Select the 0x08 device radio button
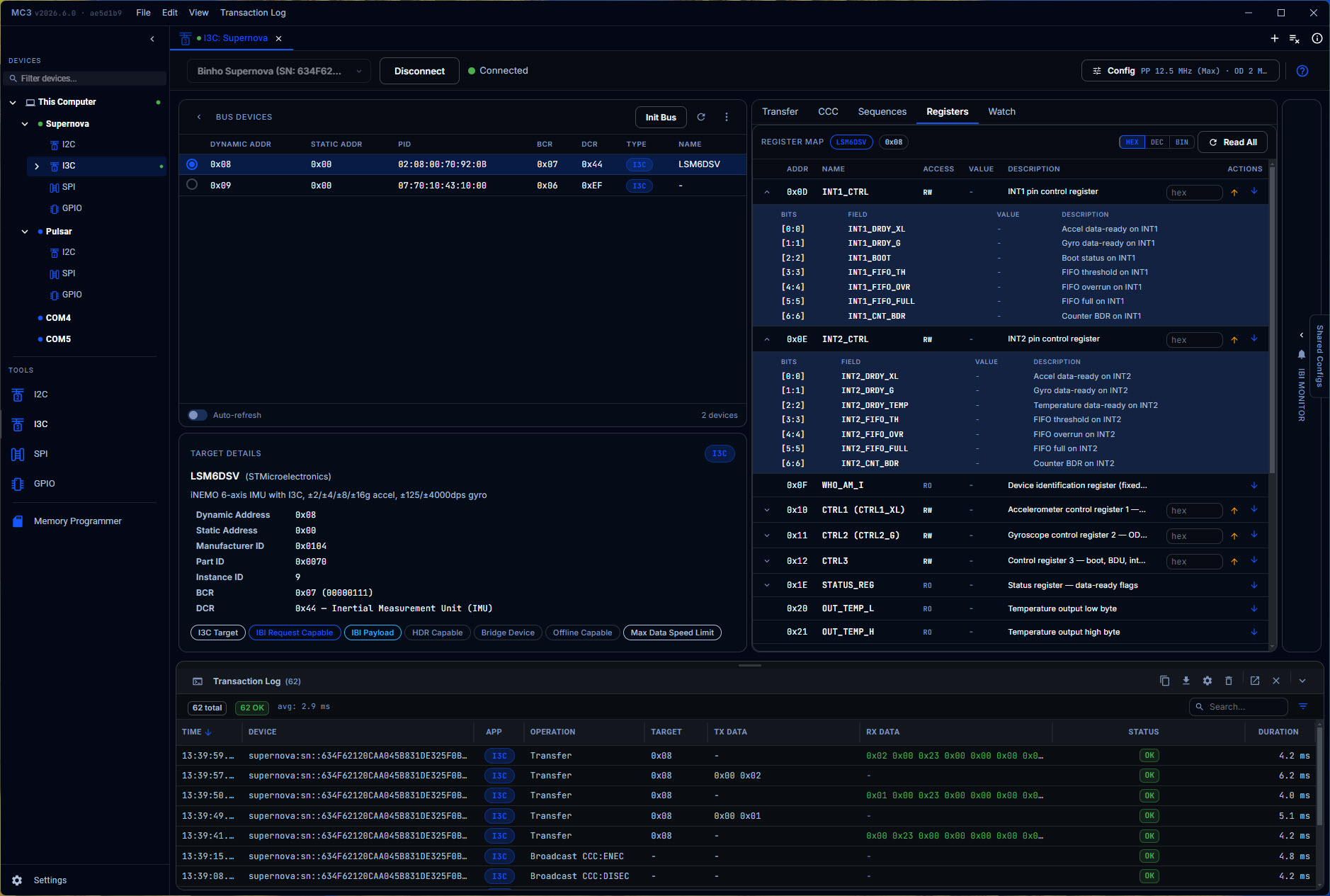1330x896 pixels. coord(192,164)
